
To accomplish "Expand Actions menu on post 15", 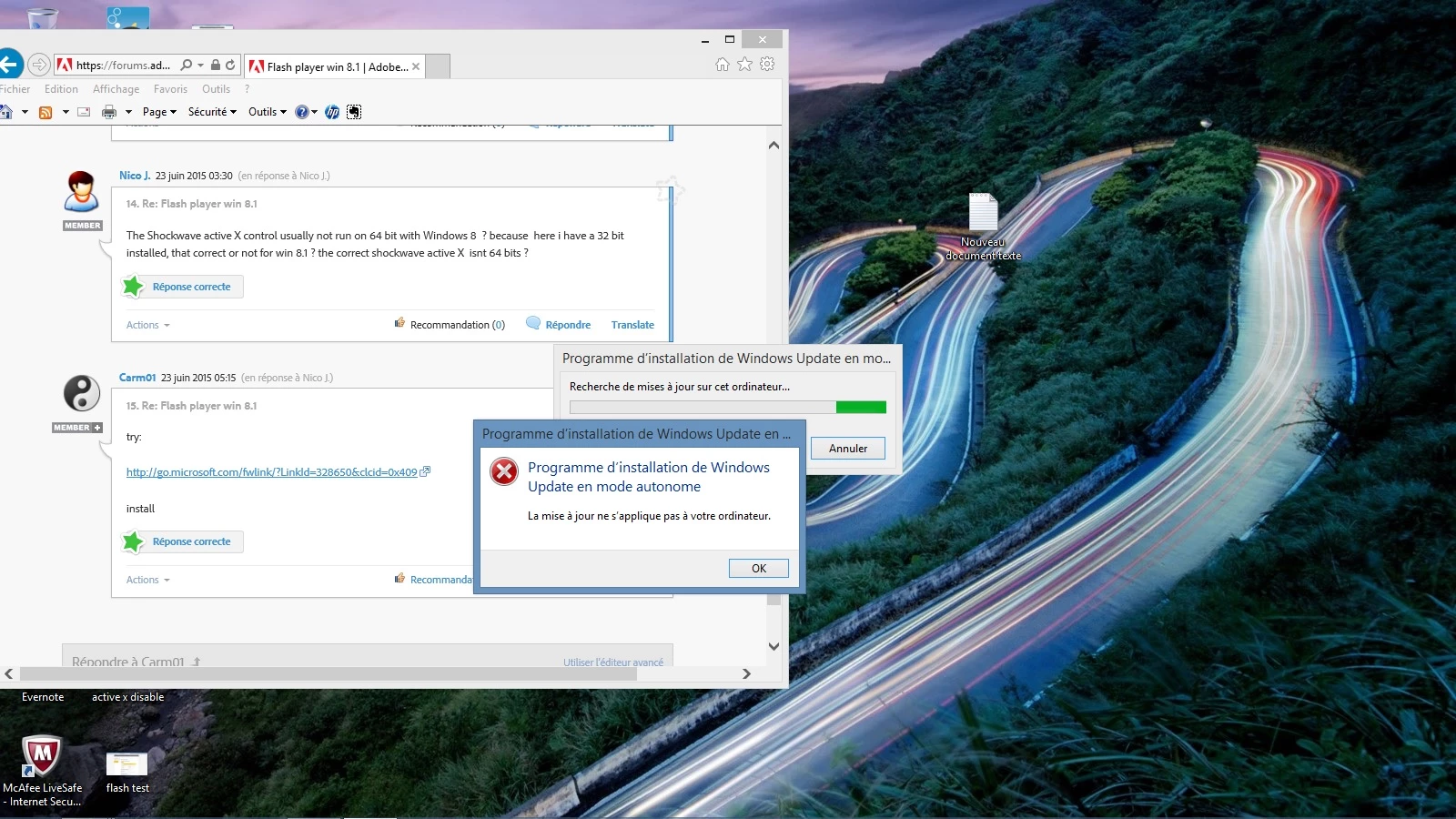I will pyautogui.click(x=148, y=580).
